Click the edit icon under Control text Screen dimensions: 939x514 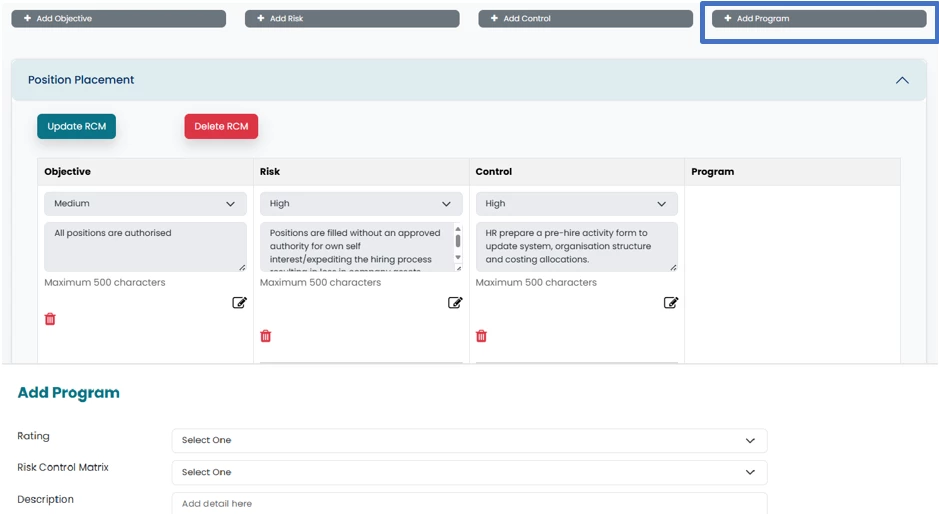click(671, 303)
